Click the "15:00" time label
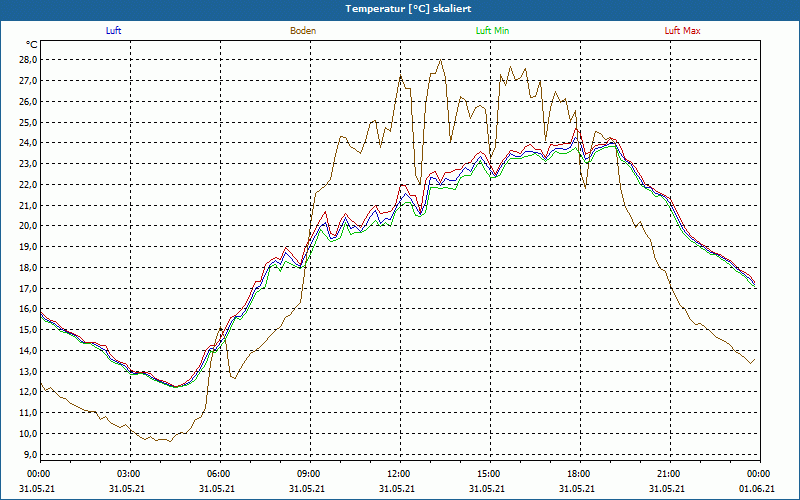 coord(490,474)
